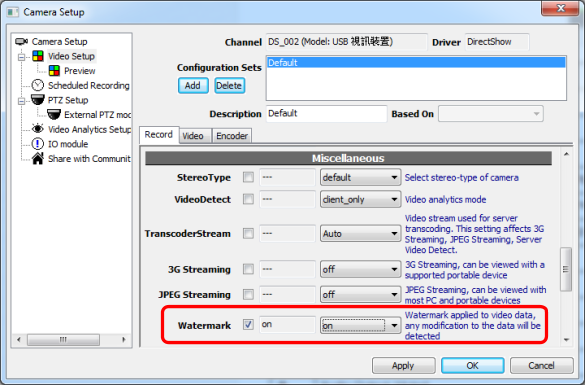
Task: Click the Cancel button
Action: (x=541, y=365)
